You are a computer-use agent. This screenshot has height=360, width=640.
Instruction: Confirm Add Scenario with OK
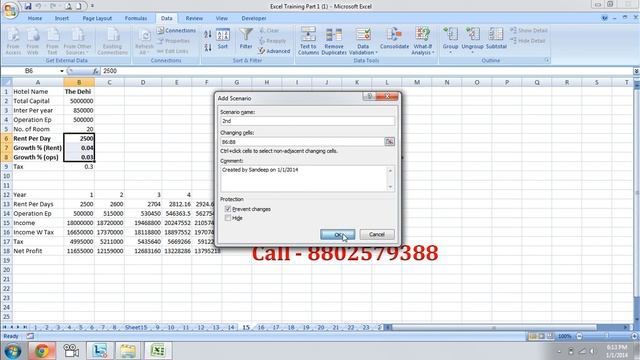tap(338, 235)
